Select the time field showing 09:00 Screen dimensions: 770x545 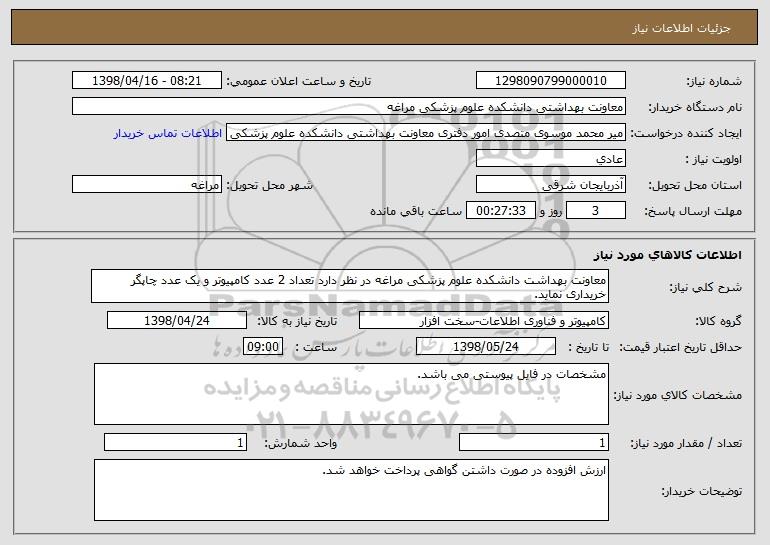pos(263,347)
